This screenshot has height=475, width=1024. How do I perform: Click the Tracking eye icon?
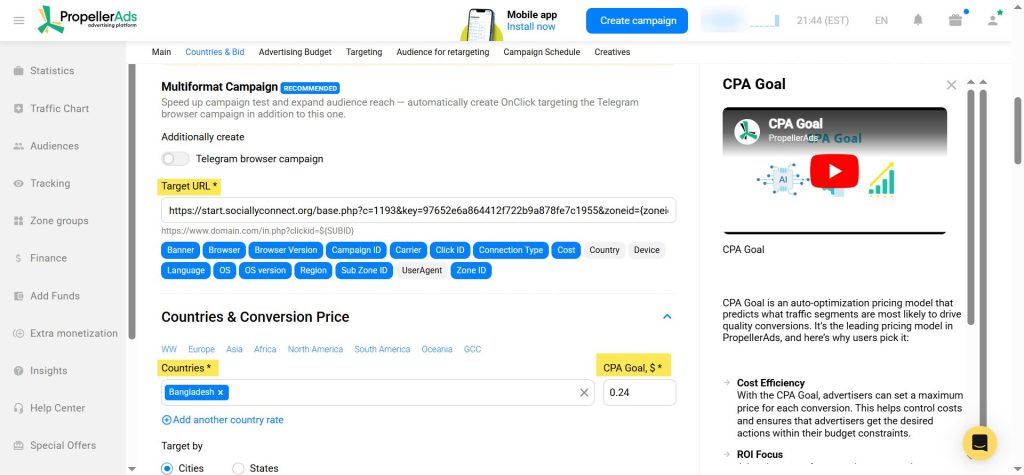18,184
